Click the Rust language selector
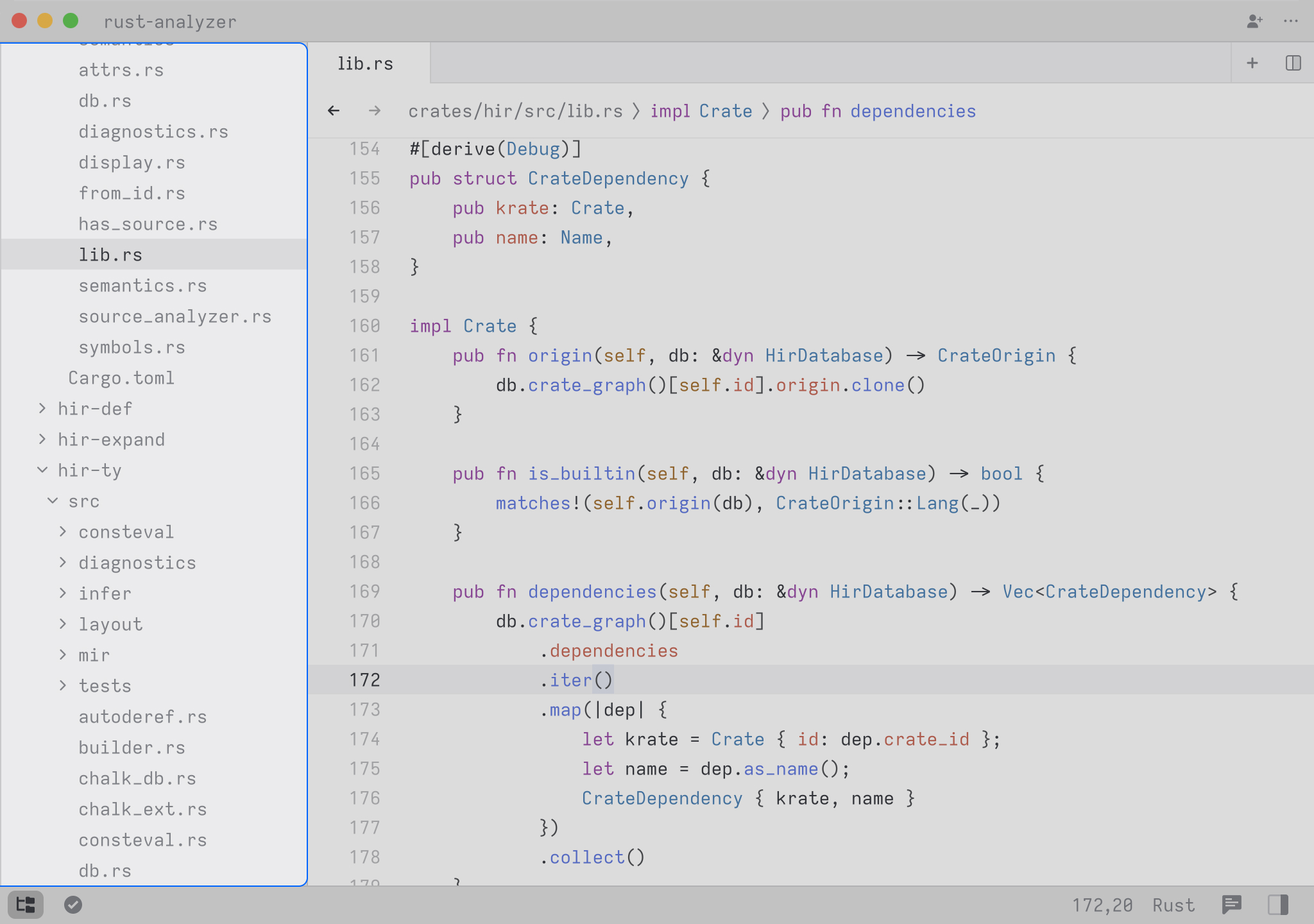 (1173, 905)
